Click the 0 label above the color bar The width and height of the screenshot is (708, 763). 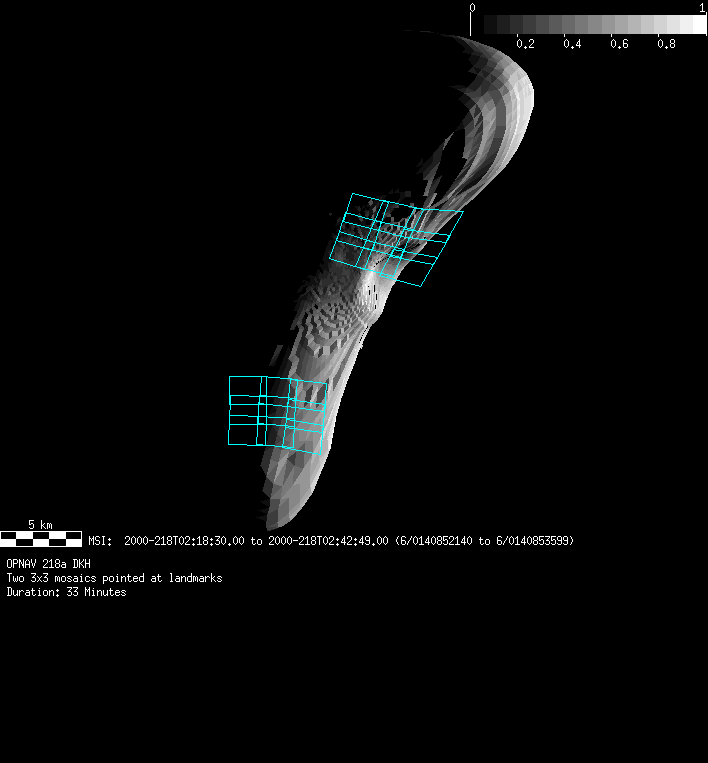tap(473, 8)
